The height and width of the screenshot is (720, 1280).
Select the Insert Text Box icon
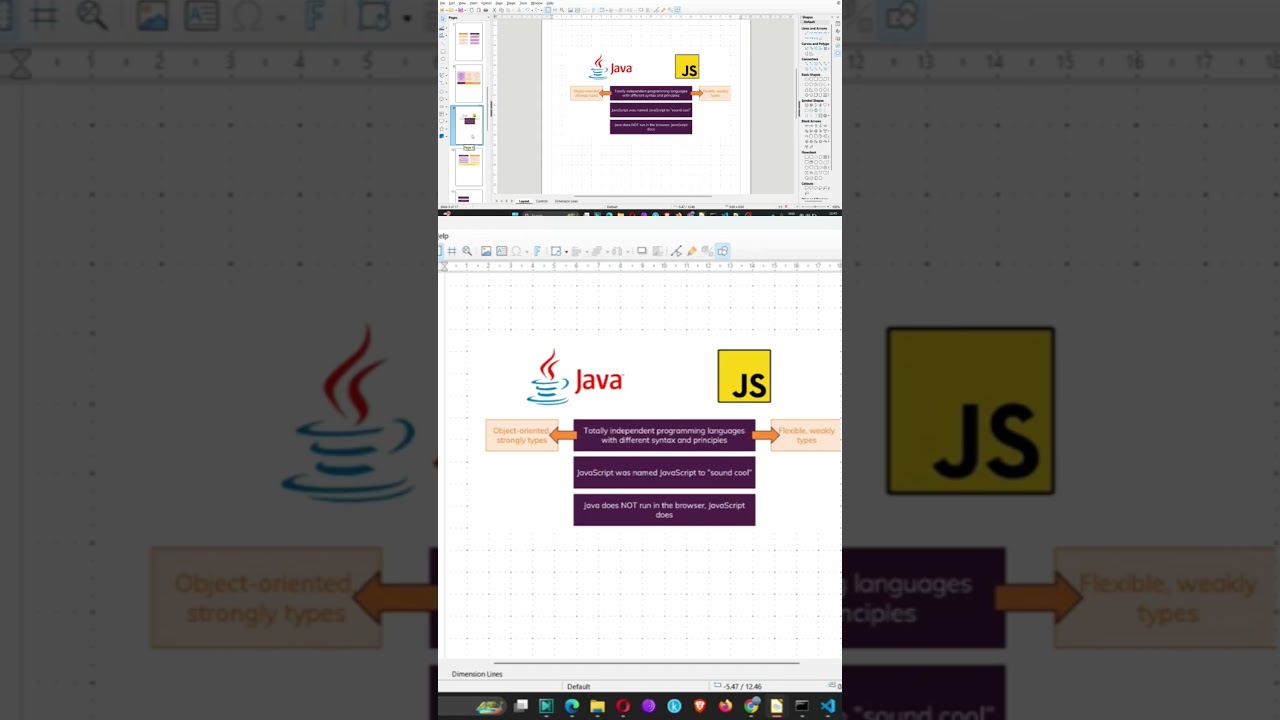click(x=502, y=251)
